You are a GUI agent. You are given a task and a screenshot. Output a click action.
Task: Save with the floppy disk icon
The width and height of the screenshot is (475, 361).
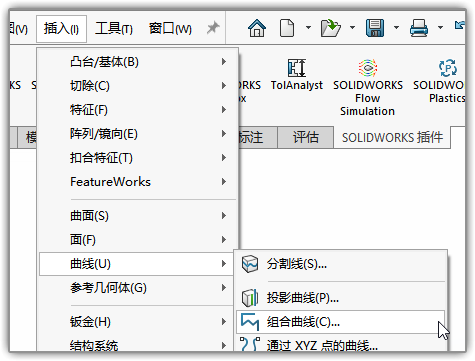coord(375,28)
